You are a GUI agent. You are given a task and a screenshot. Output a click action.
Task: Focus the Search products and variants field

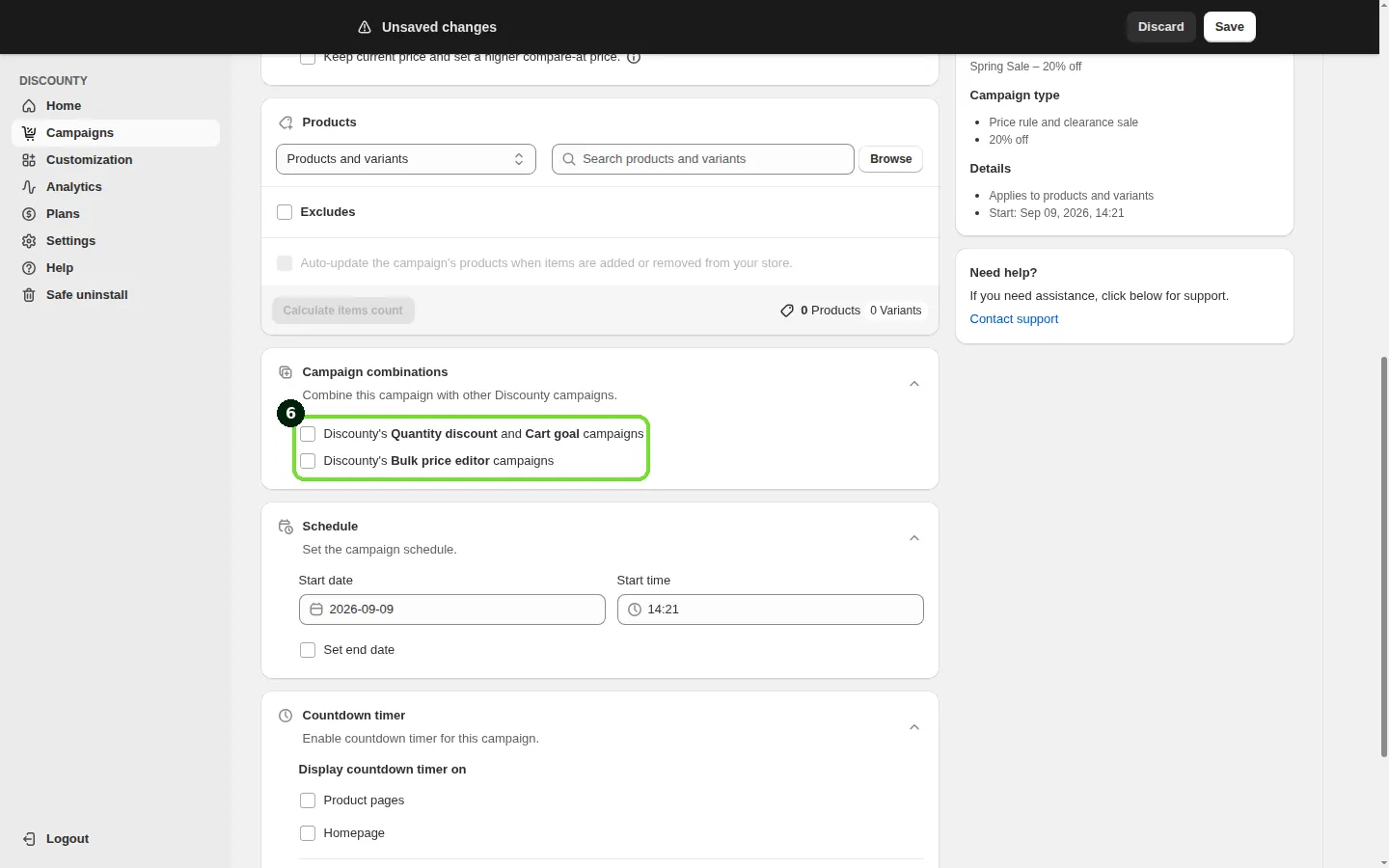click(x=703, y=159)
